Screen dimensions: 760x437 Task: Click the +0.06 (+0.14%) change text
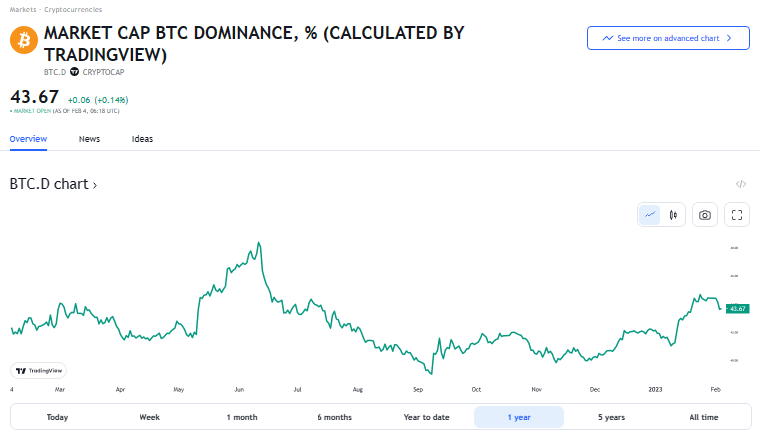[98, 100]
